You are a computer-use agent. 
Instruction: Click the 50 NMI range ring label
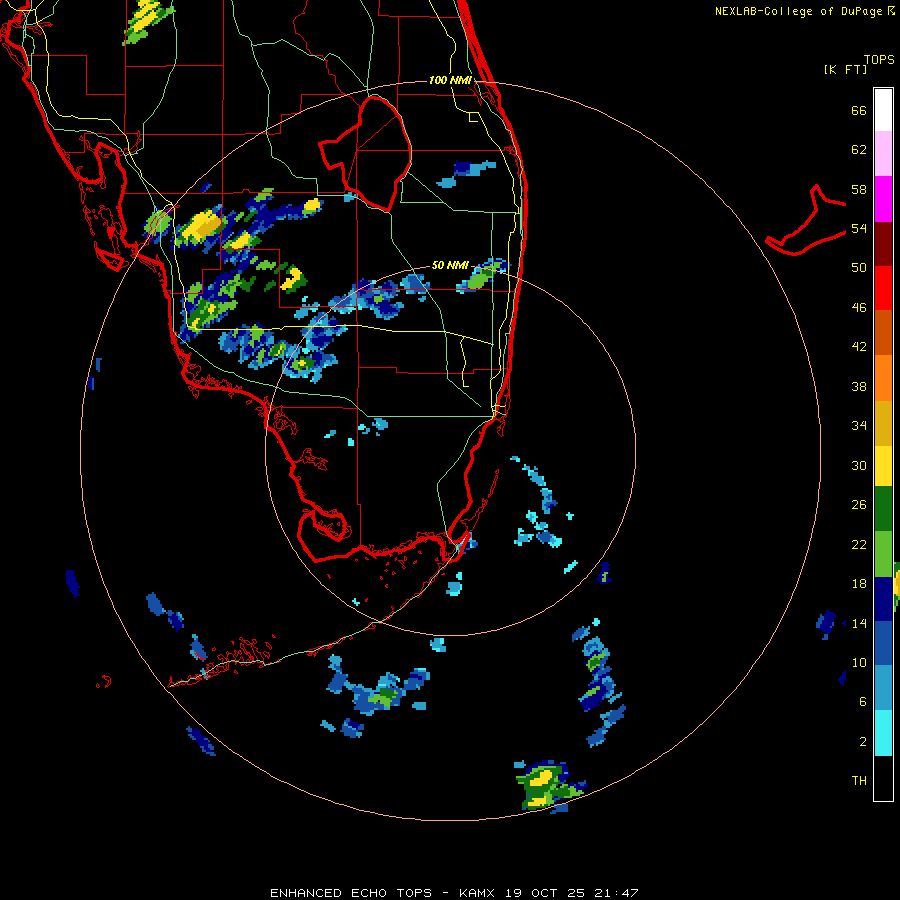[x=450, y=265]
